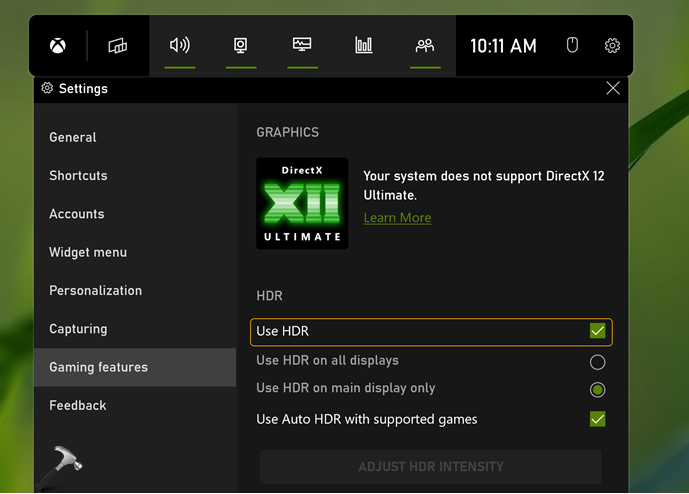
Task: Open the Resources bar chart icon
Action: coord(364,45)
